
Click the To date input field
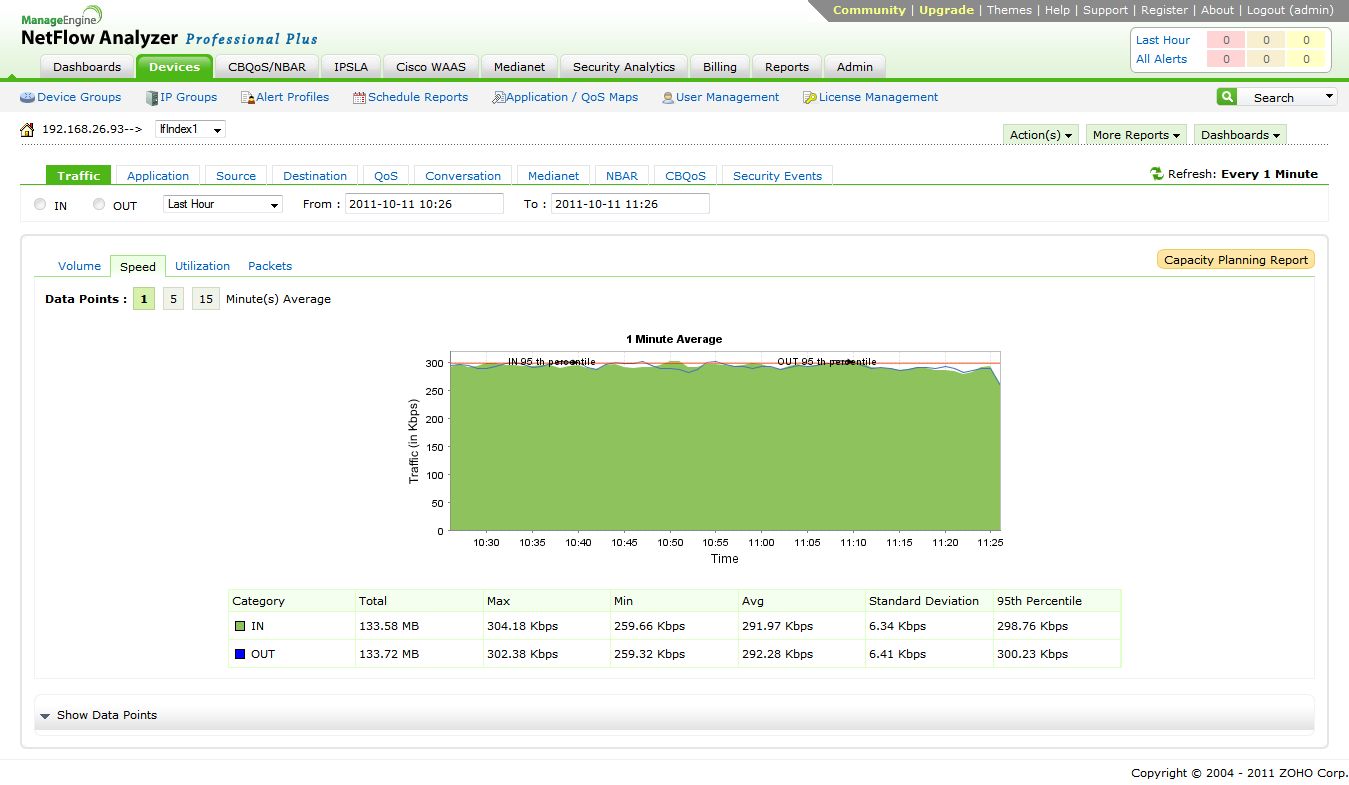pyautogui.click(x=630, y=204)
